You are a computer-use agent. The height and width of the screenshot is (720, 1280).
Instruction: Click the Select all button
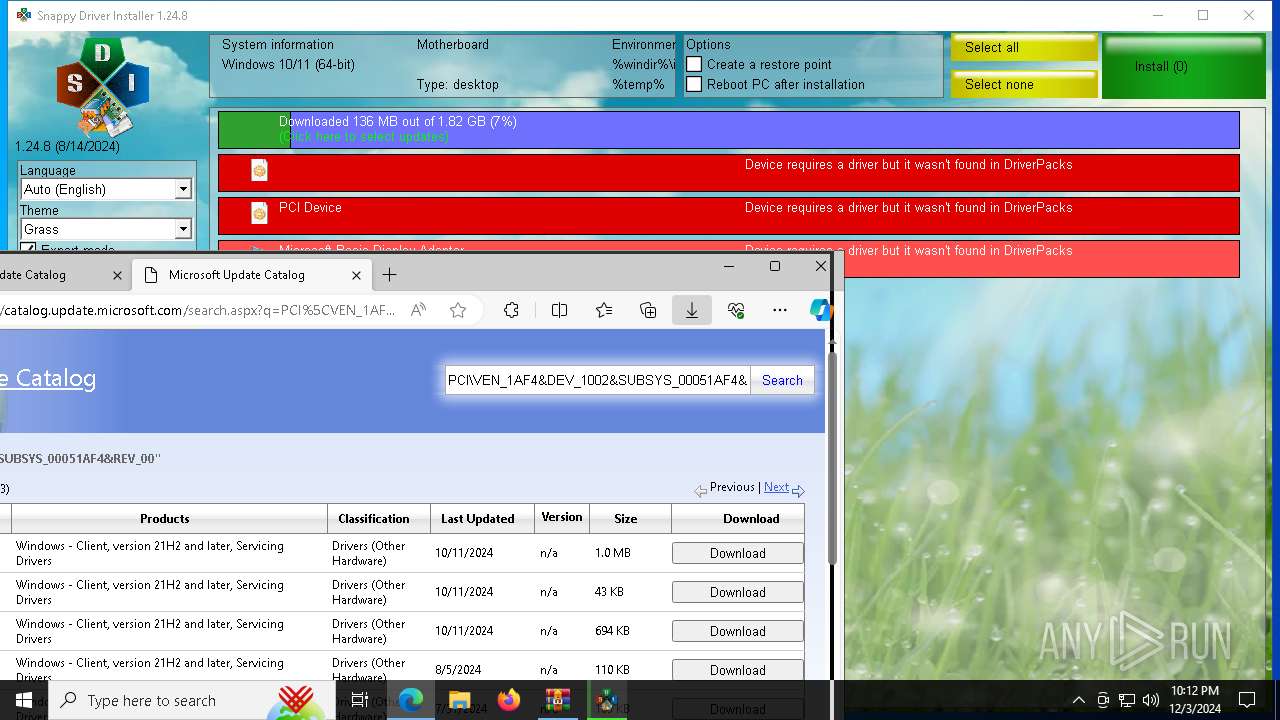pyautogui.click(x=1024, y=48)
